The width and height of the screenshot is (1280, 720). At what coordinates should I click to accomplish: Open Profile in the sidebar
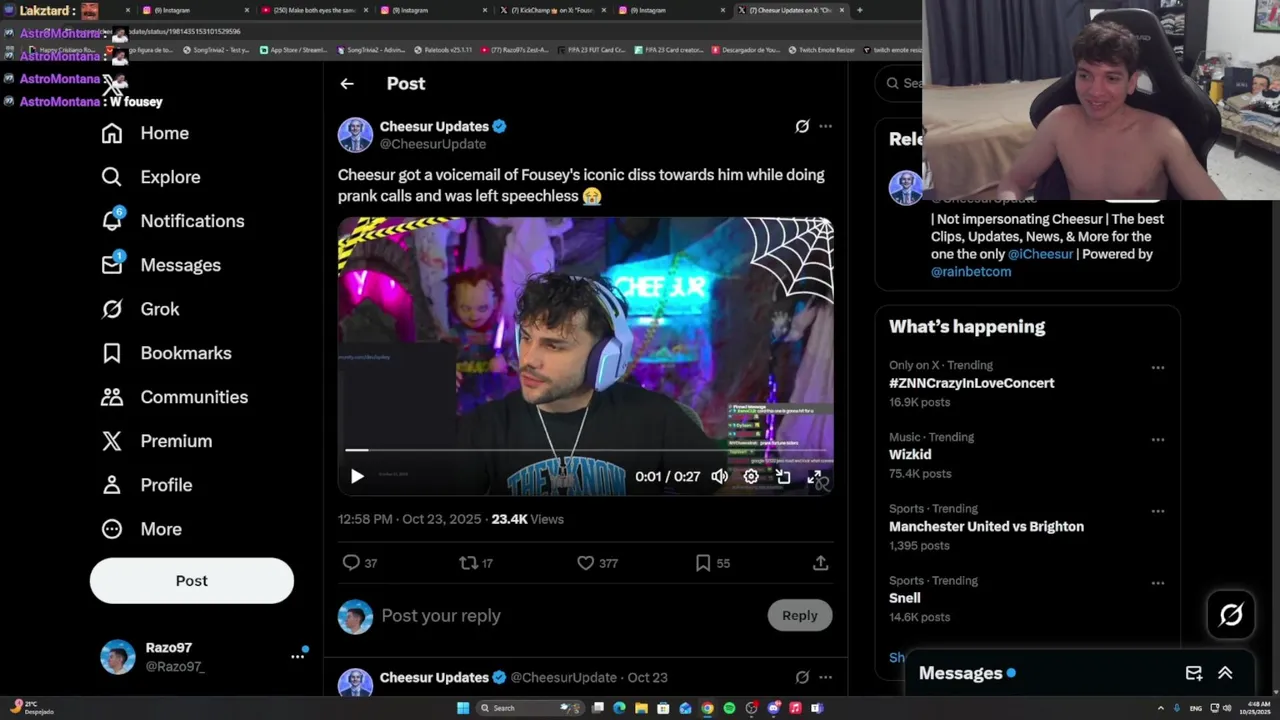click(x=146, y=485)
